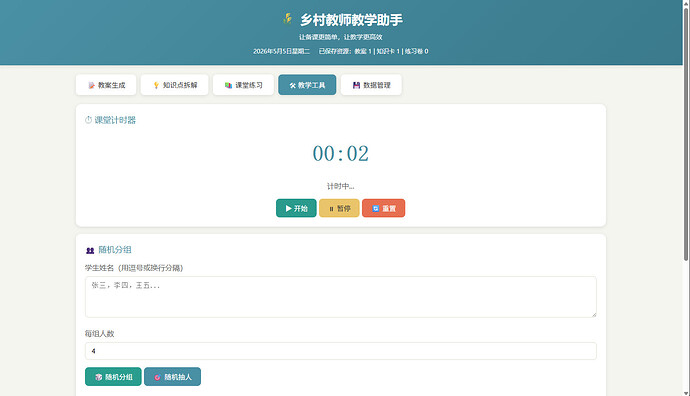Pause the timer with 暂停 button

[339, 208]
